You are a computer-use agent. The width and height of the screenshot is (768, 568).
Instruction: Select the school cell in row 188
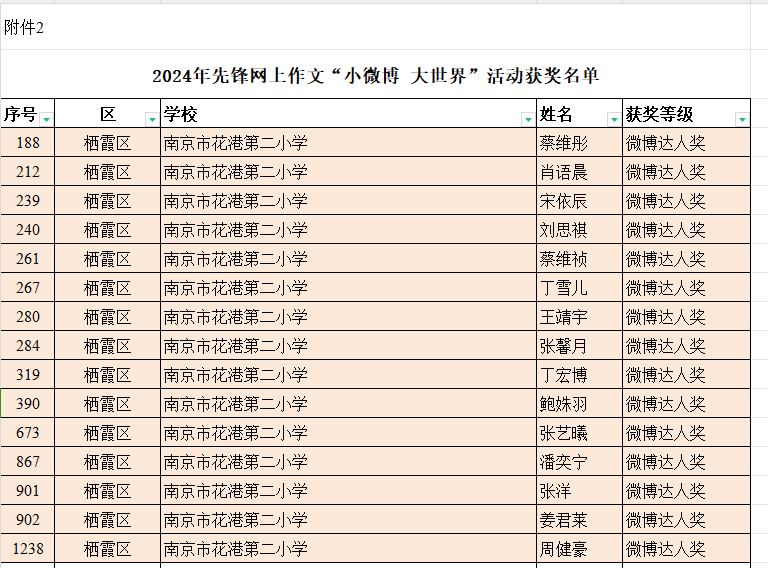348,142
